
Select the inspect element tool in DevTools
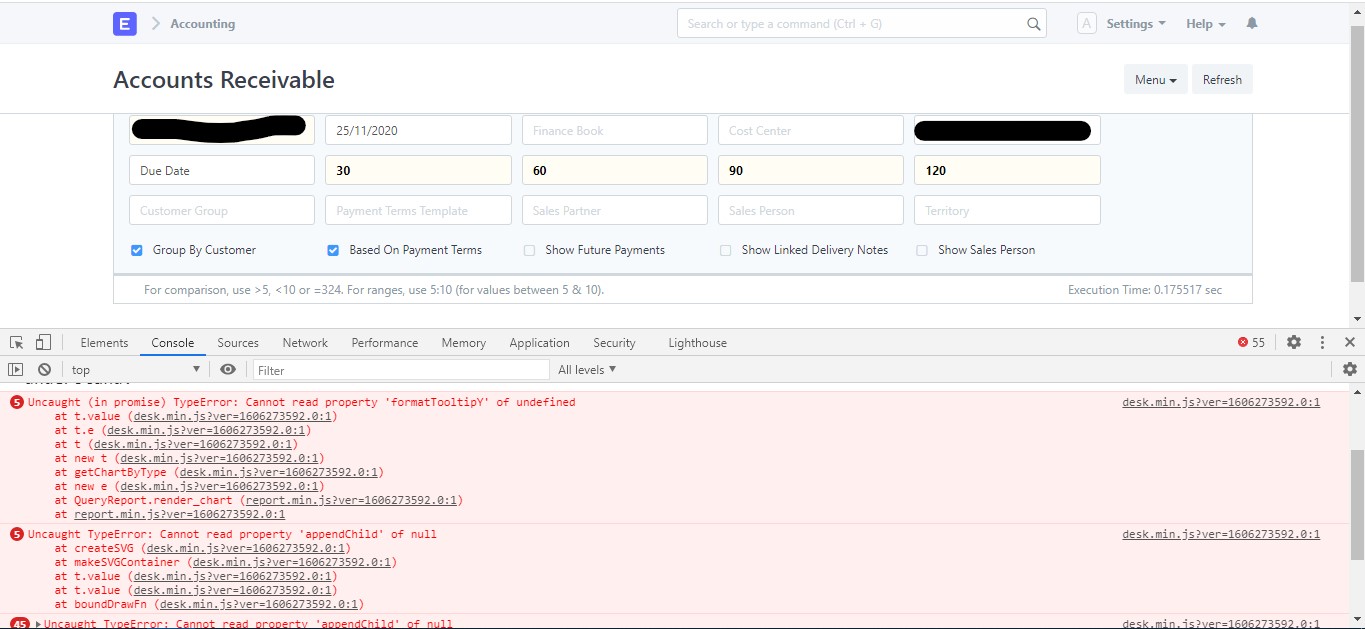pyautogui.click(x=16, y=342)
